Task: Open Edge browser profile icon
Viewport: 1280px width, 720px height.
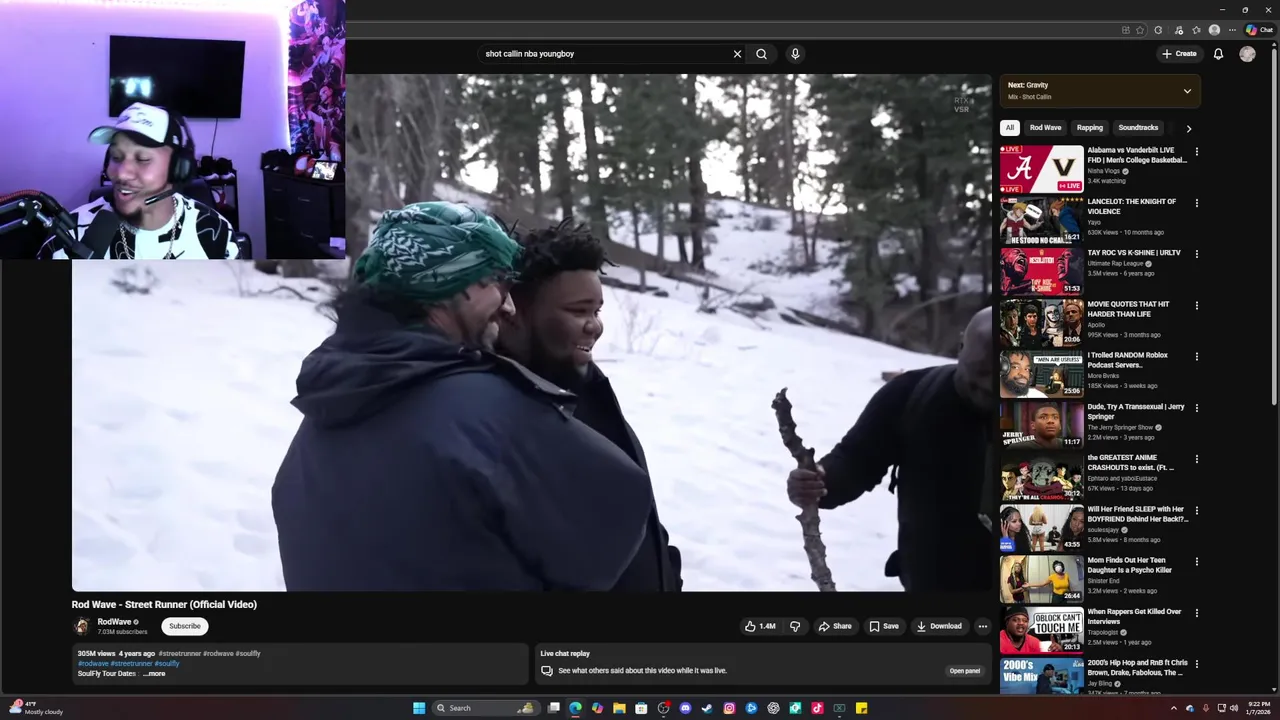Action: click(1214, 30)
